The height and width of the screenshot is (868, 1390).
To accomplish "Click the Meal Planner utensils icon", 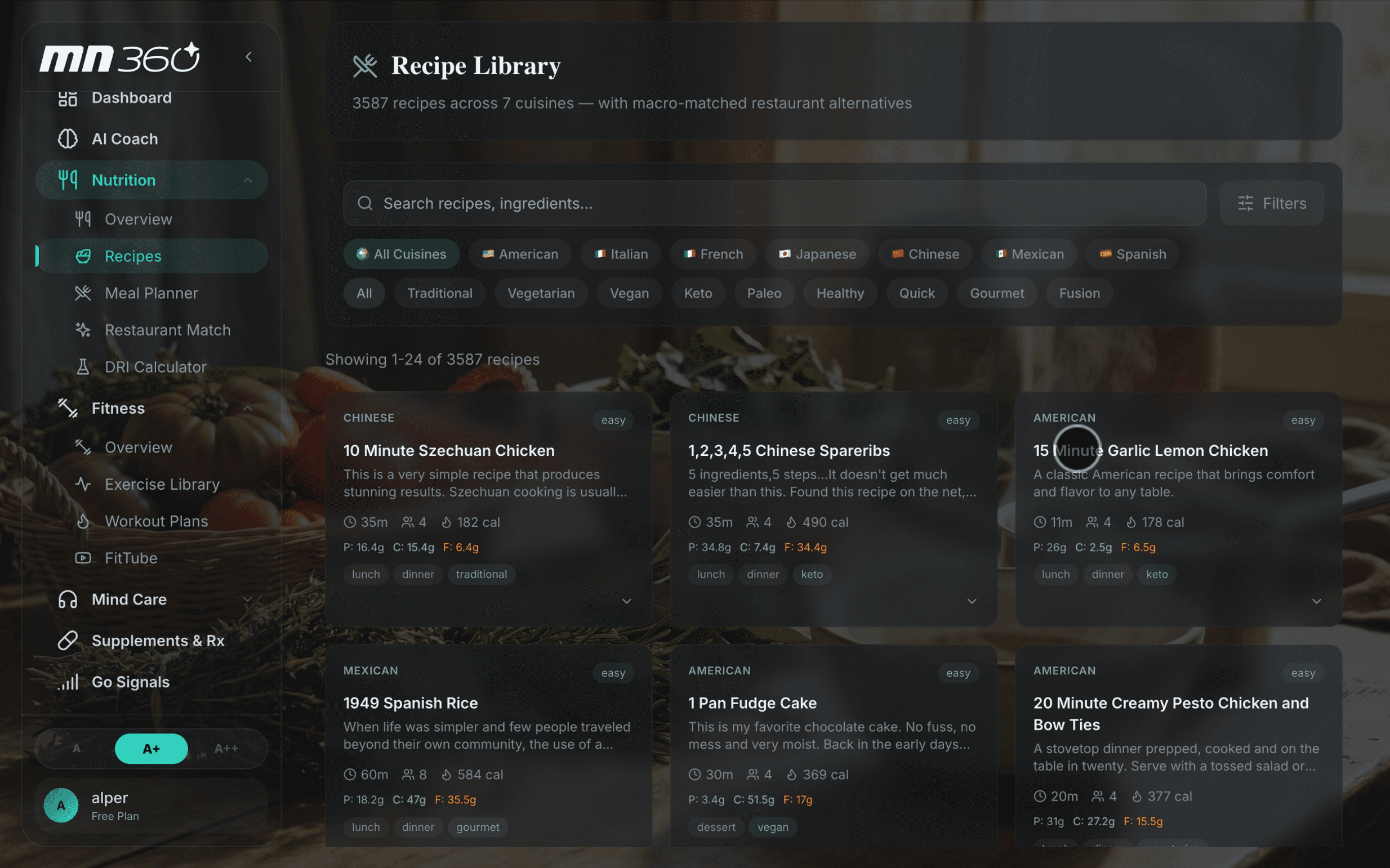I will 83,293.
